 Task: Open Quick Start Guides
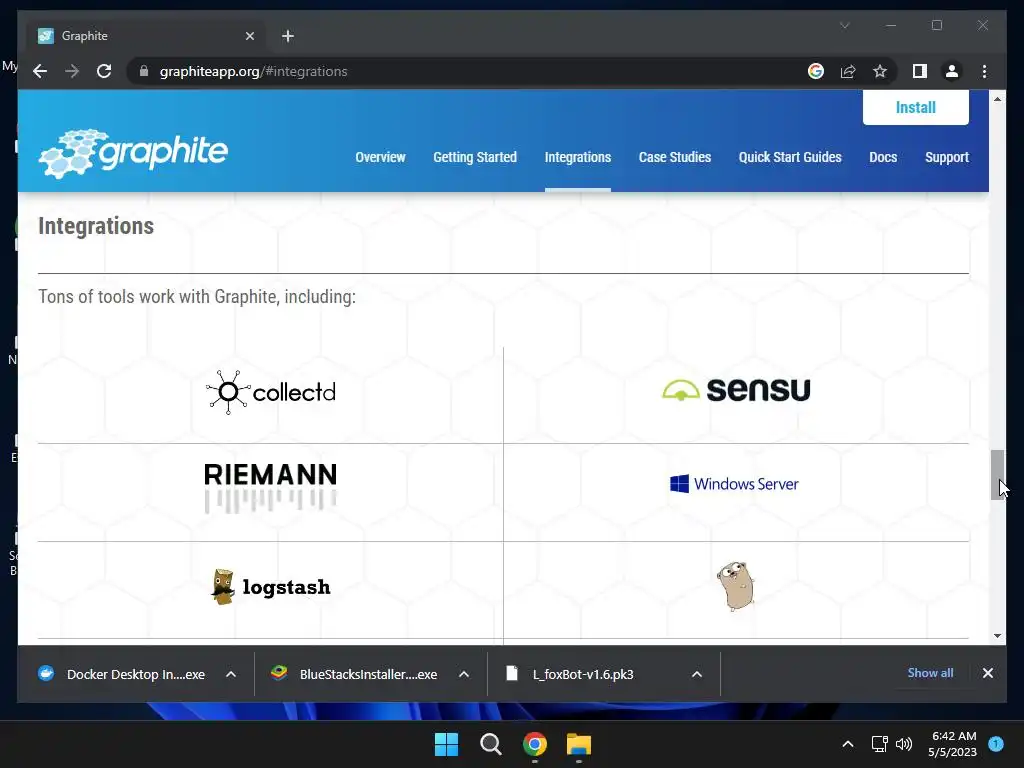point(790,157)
